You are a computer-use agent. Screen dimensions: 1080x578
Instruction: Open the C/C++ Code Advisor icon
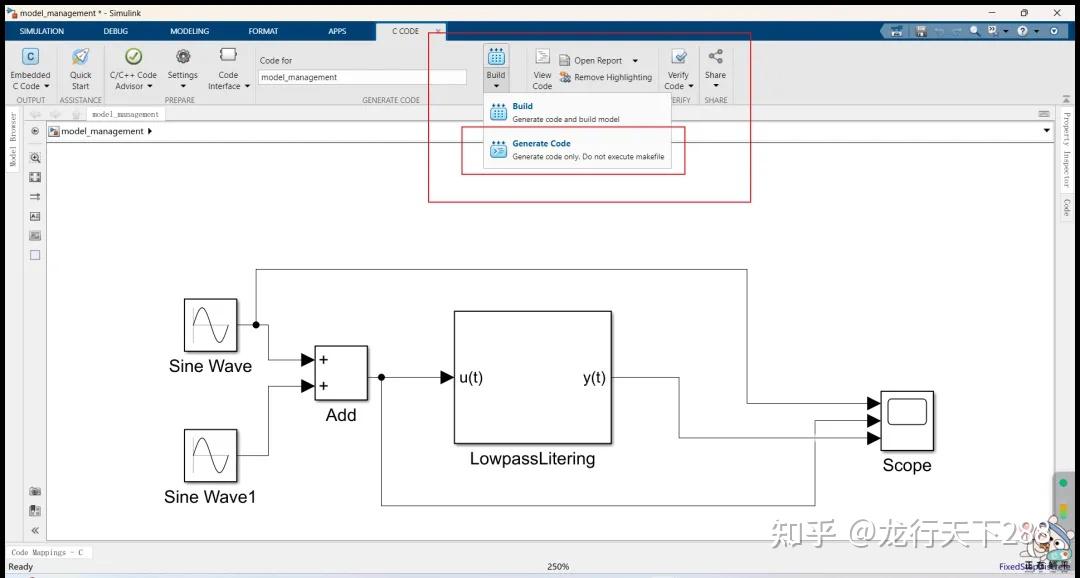[133, 56]
